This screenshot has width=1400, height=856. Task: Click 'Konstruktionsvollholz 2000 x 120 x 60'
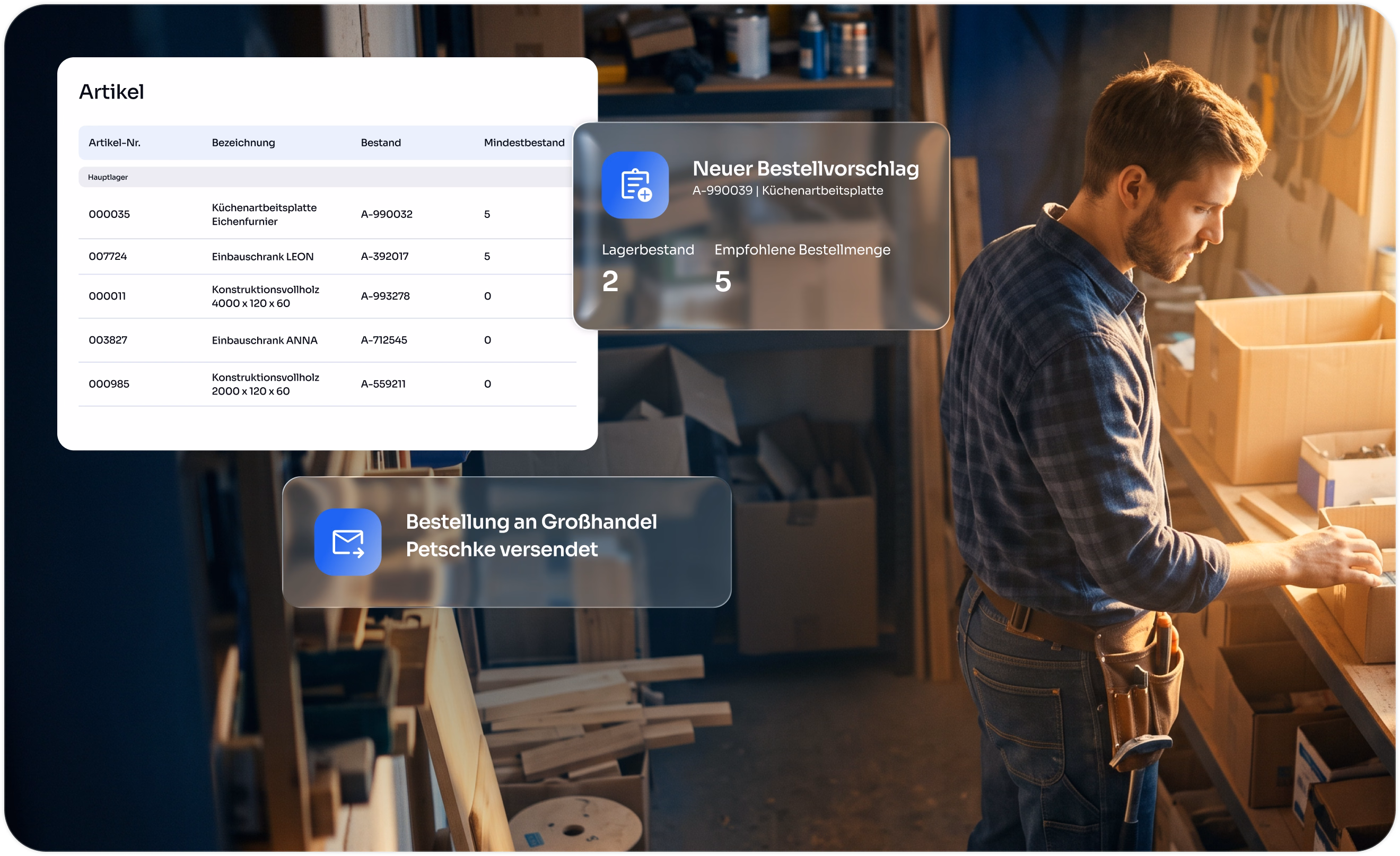265,384
